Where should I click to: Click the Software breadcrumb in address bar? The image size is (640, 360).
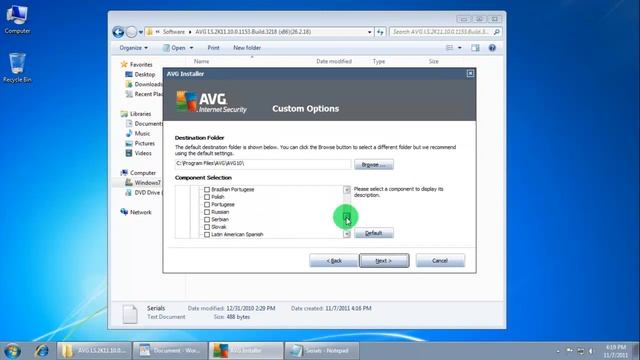coord(174,32)
